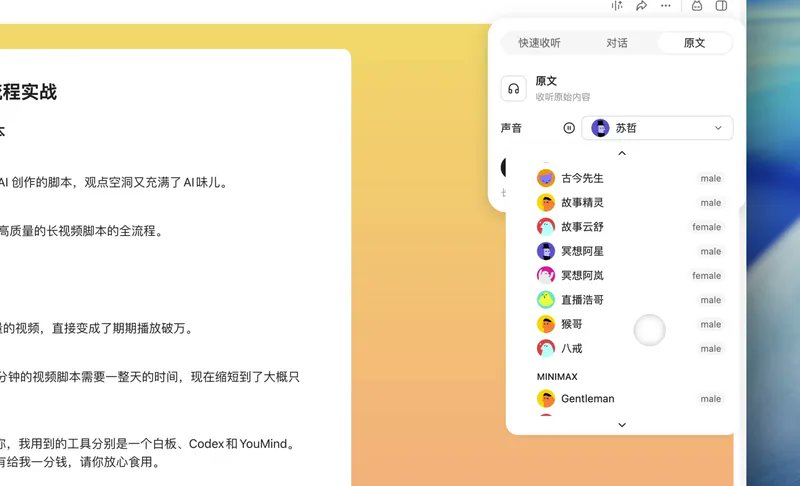Choose the 故事云舒 female voice
Image resolution: width=800 pixels, height=486 pixels.
click(630, 227)
